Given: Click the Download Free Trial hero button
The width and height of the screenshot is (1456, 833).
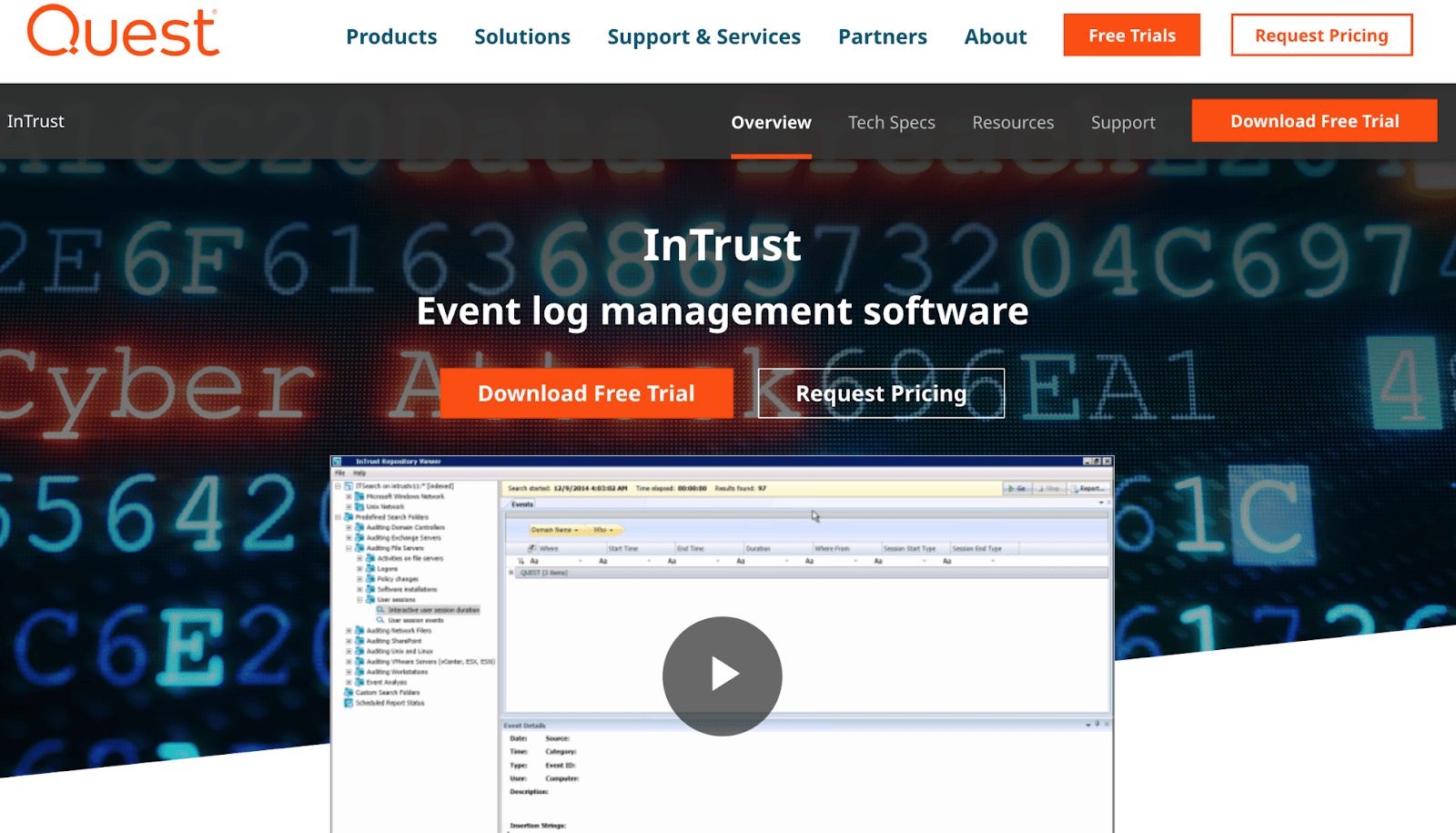Looking at the screenshot, I should click(586, 393).
